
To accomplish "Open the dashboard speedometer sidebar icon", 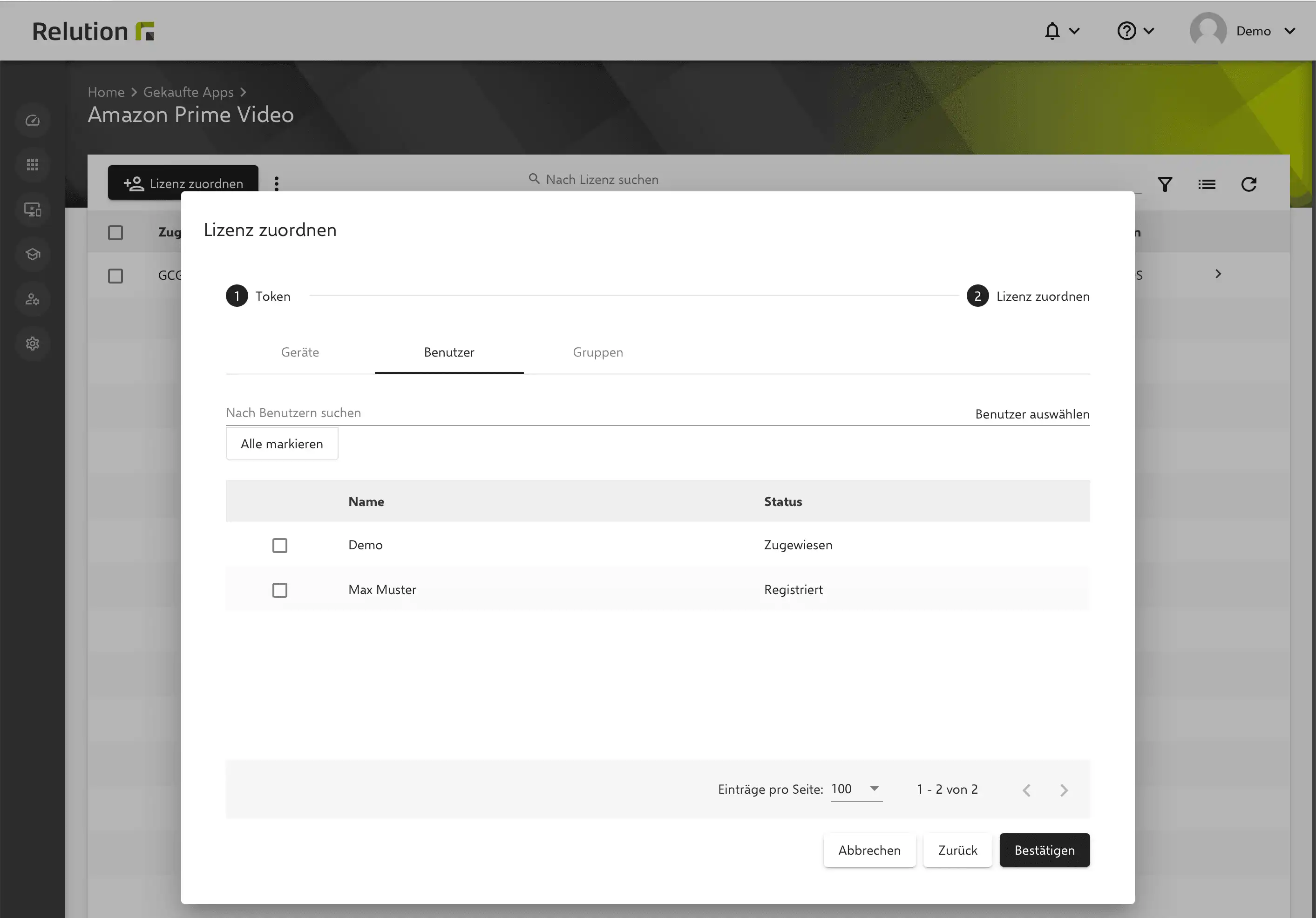I will coord(33,121).
